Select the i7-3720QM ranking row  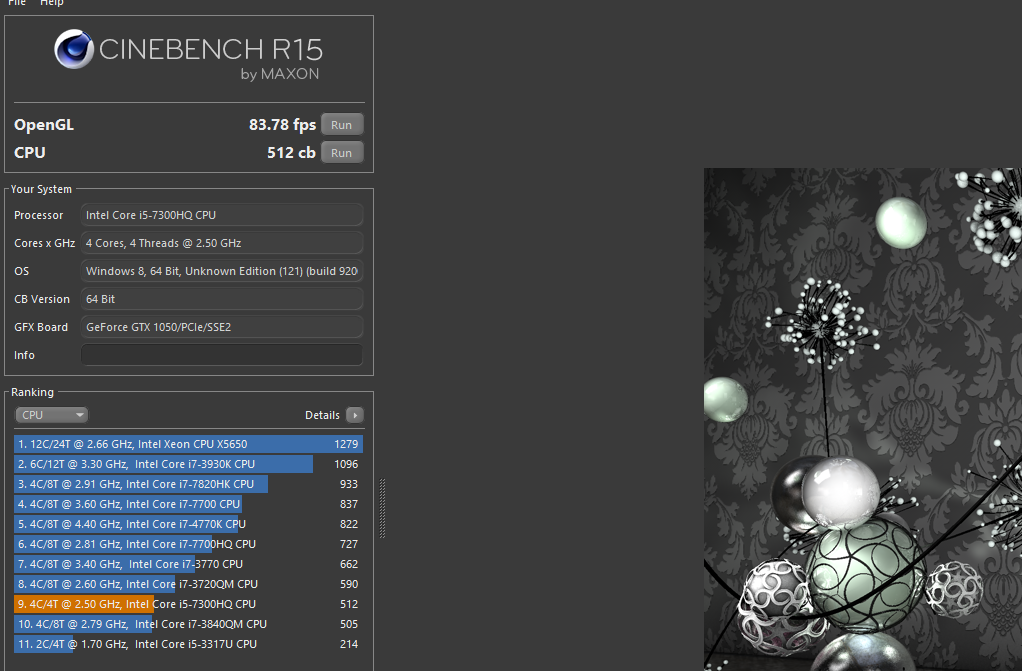[188, 584]
